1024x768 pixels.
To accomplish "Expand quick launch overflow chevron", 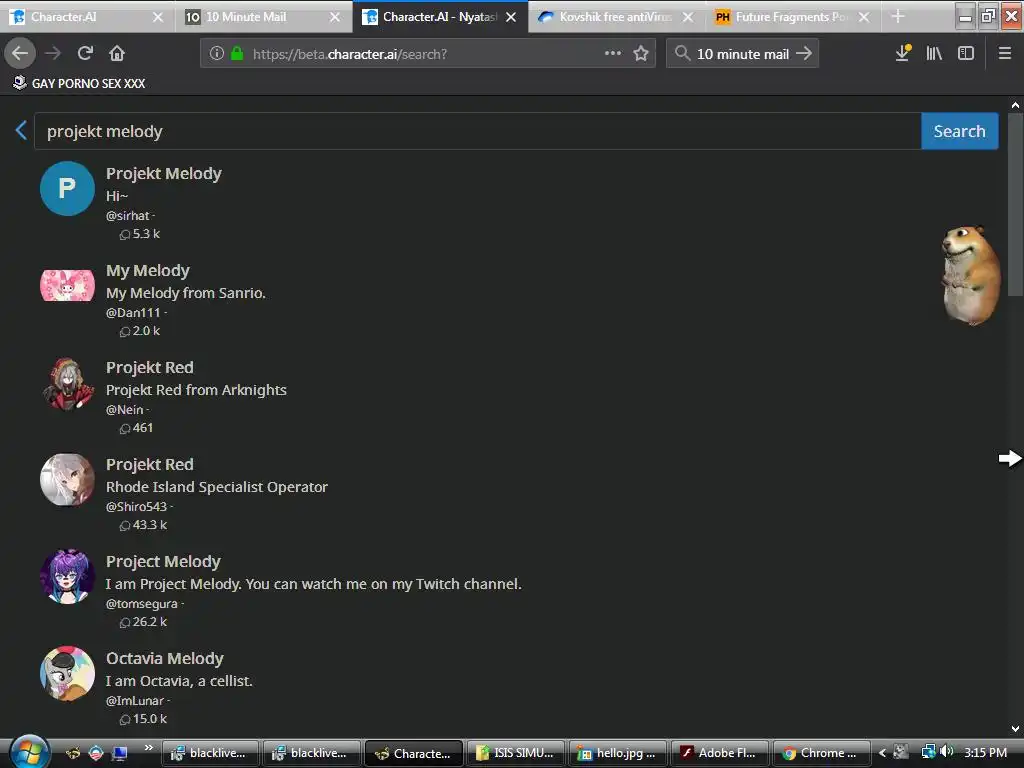I will (x=149, y=748).
